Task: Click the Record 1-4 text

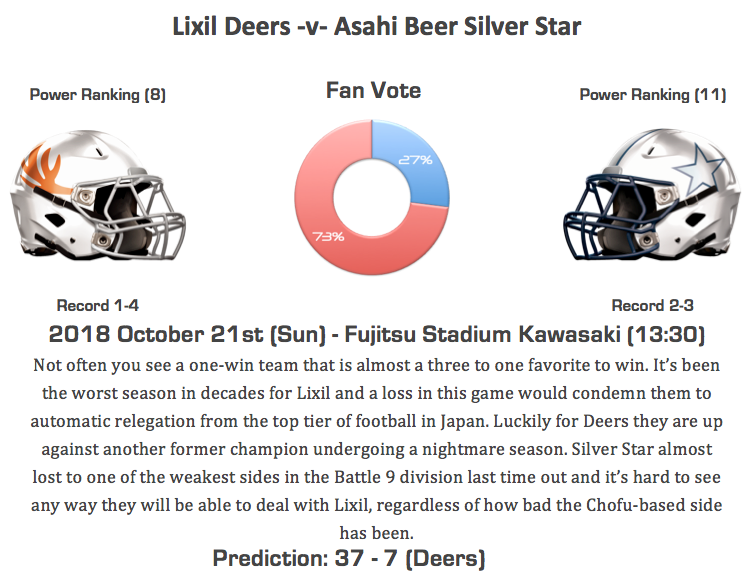Action: (x=97, y=305)
